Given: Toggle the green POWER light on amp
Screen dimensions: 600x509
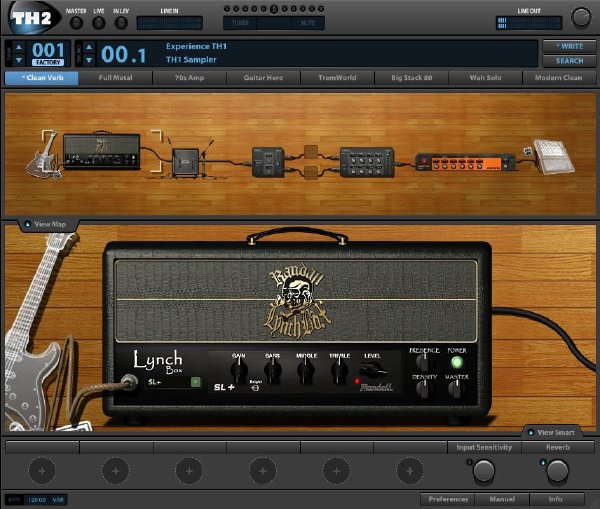Looking at the screenshot, I should tap(457, 362).
